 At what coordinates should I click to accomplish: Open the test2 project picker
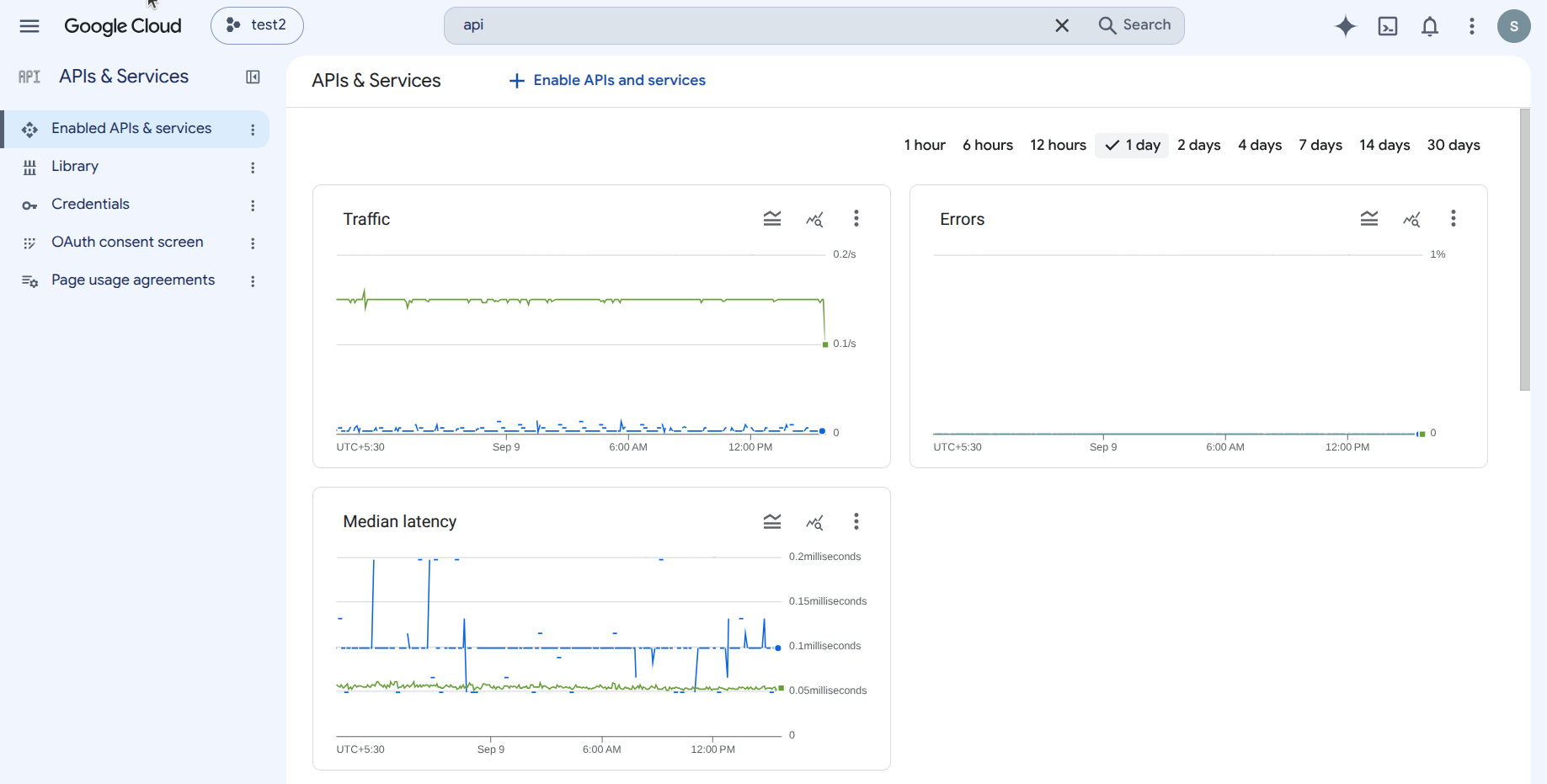pyautogui.click(x=257, y=25)
